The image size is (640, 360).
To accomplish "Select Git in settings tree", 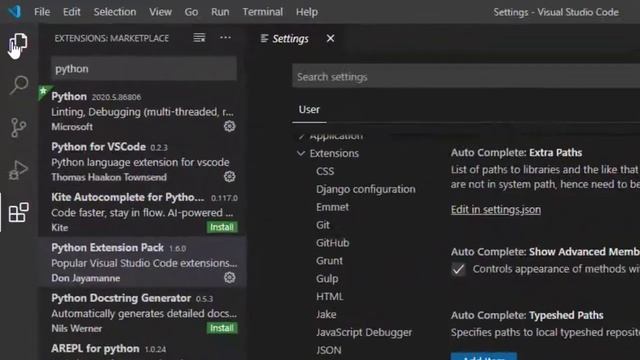I will [x=322, y=225].
